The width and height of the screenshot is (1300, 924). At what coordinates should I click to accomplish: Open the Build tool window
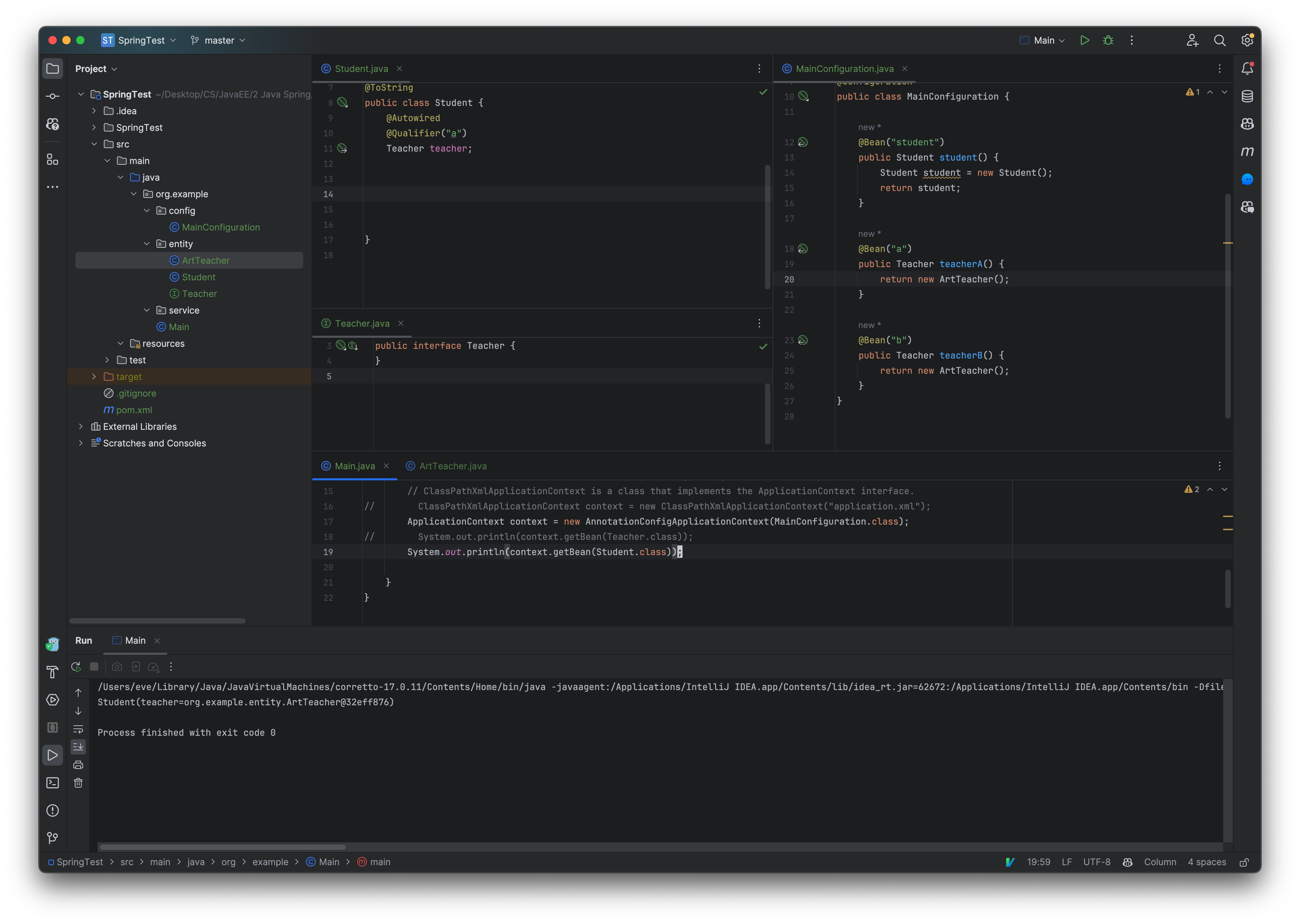[x=52, y=672]
